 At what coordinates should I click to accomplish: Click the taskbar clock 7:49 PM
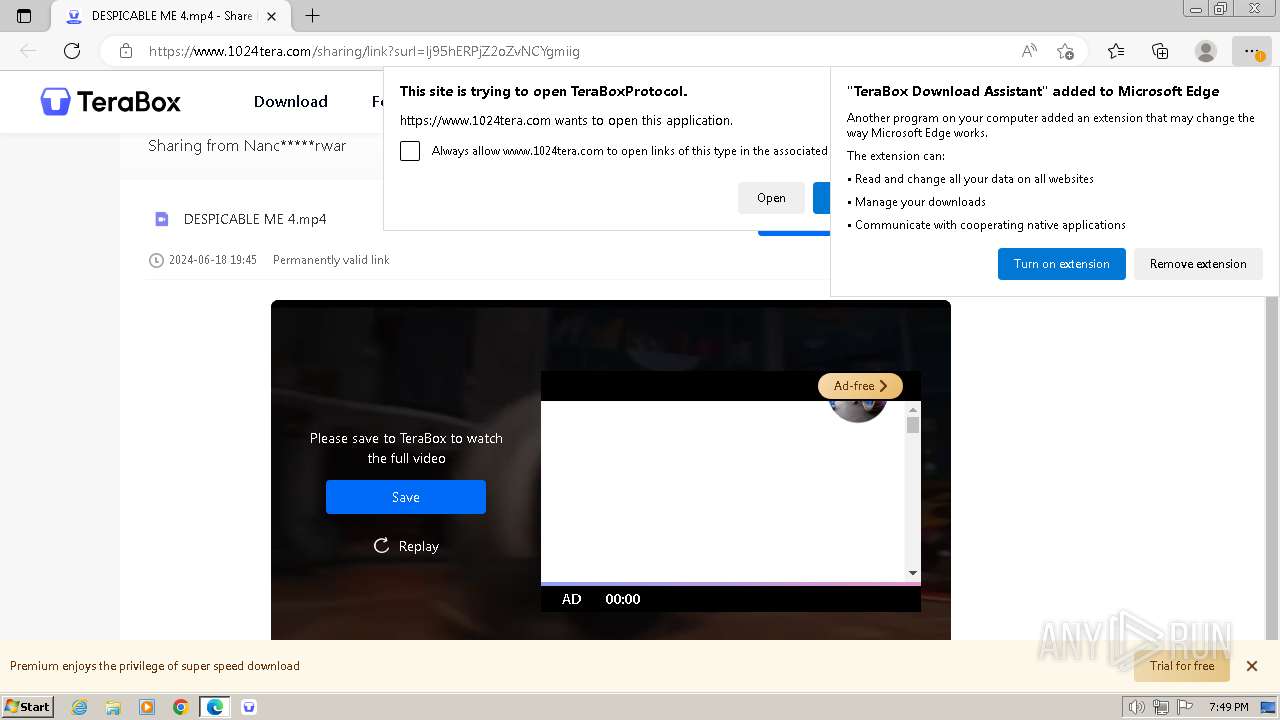click(1228, 707)
